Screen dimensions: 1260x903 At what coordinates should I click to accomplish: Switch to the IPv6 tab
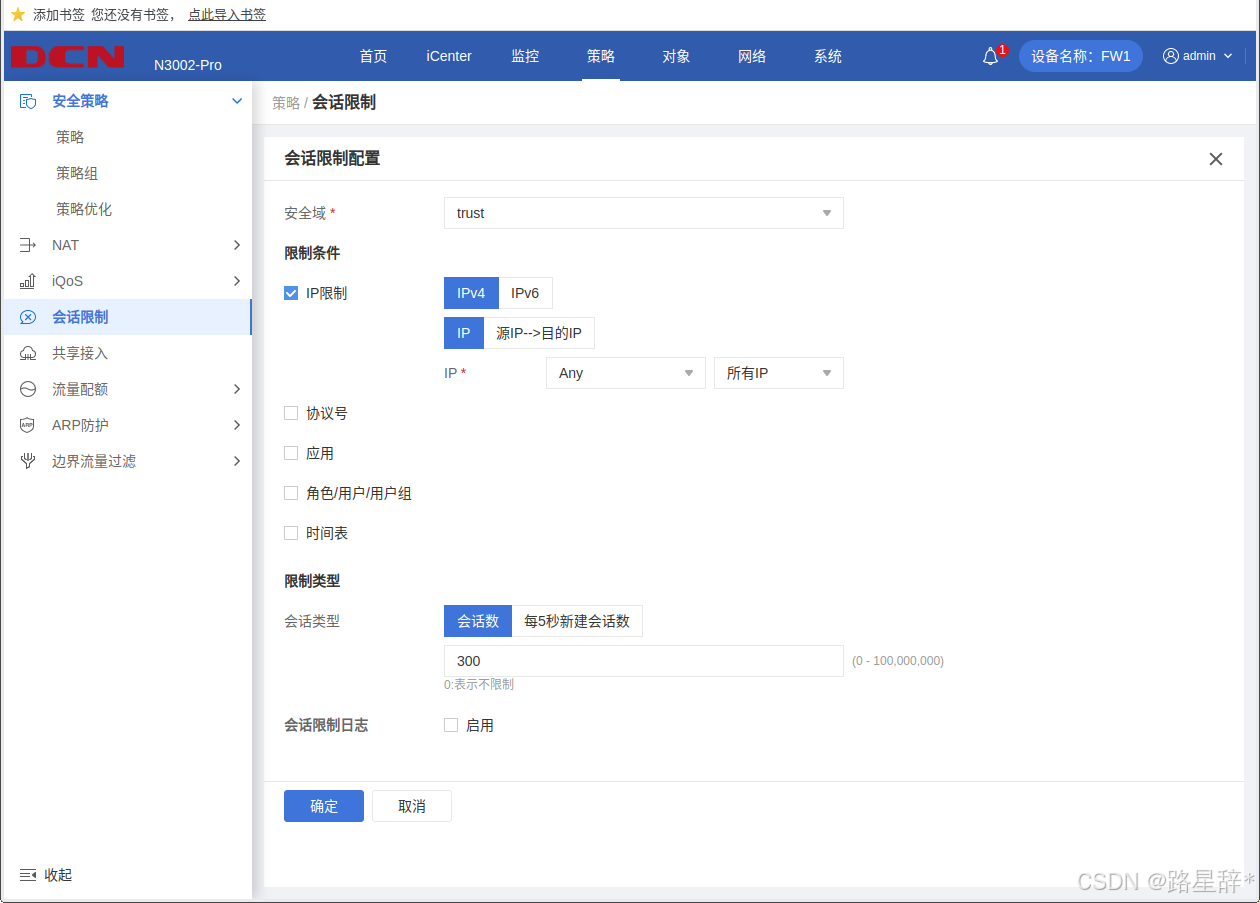pos(525,293)
